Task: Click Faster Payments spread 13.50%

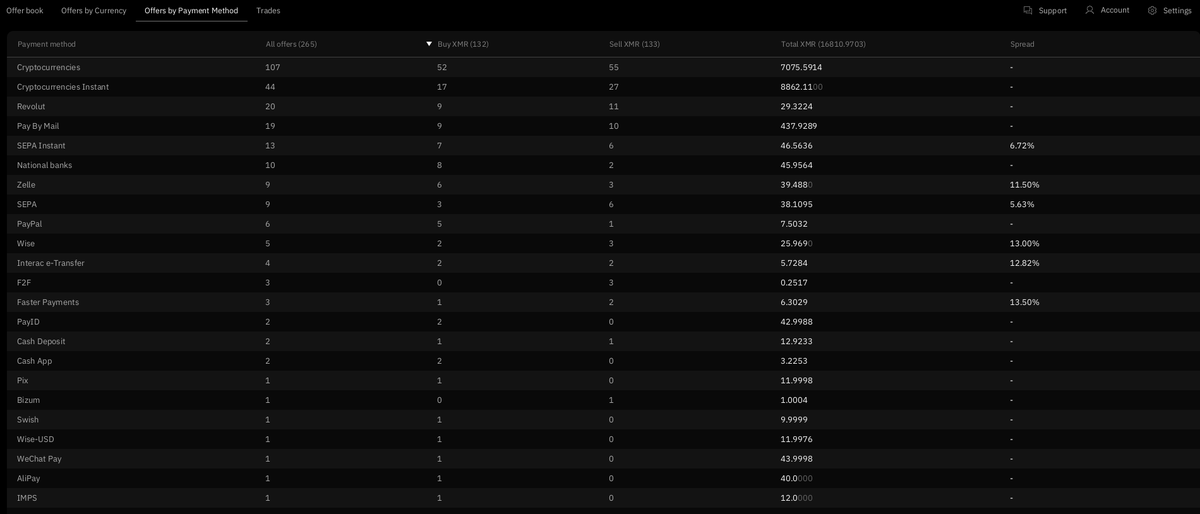Action: pyautogui.click(x=1025, y=302)
